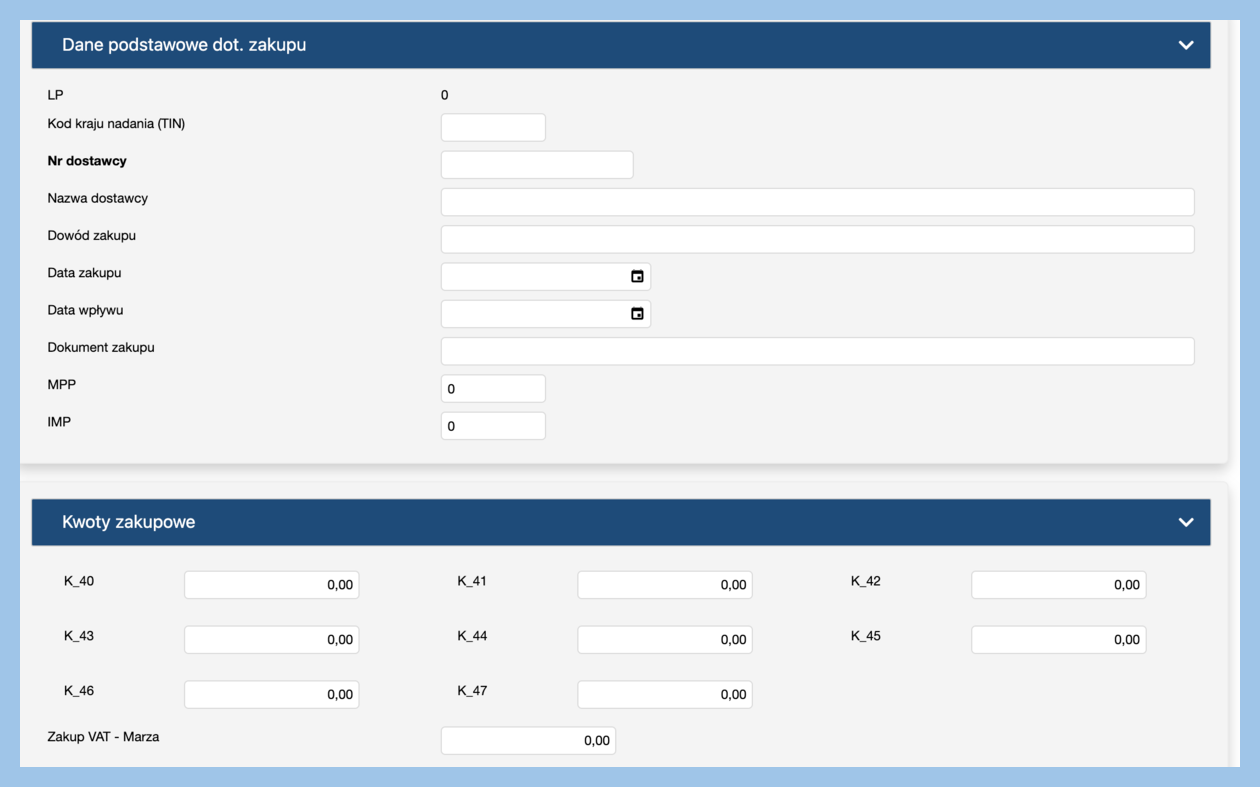The height and width of the screenshot is (787, 1260).
Task: Click the K_42 amount input
Action: pos(1058,585)
